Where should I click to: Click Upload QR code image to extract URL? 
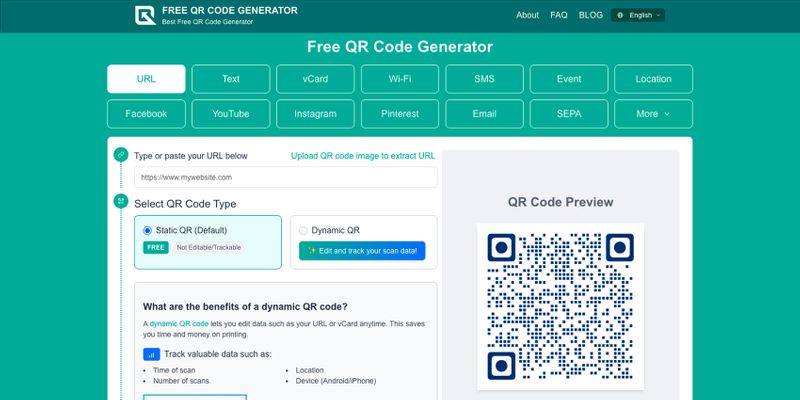click(363, 156)
